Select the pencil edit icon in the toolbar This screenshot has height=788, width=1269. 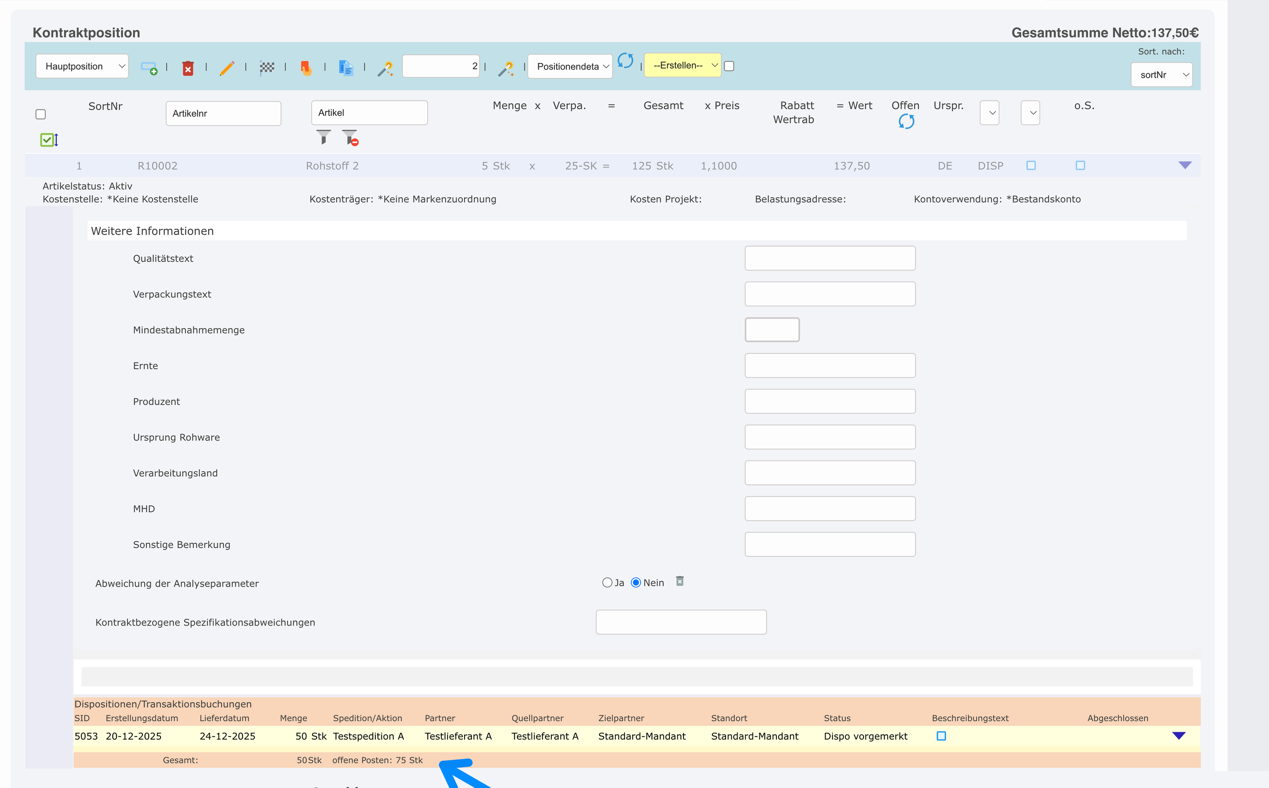pyautogui.click(x=227, y=66)
